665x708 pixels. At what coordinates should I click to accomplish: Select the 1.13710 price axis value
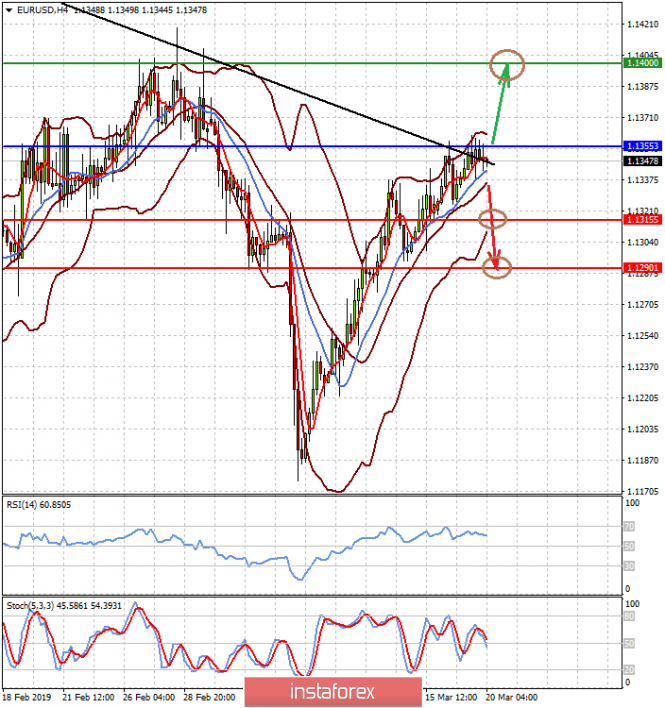point(643,117)
